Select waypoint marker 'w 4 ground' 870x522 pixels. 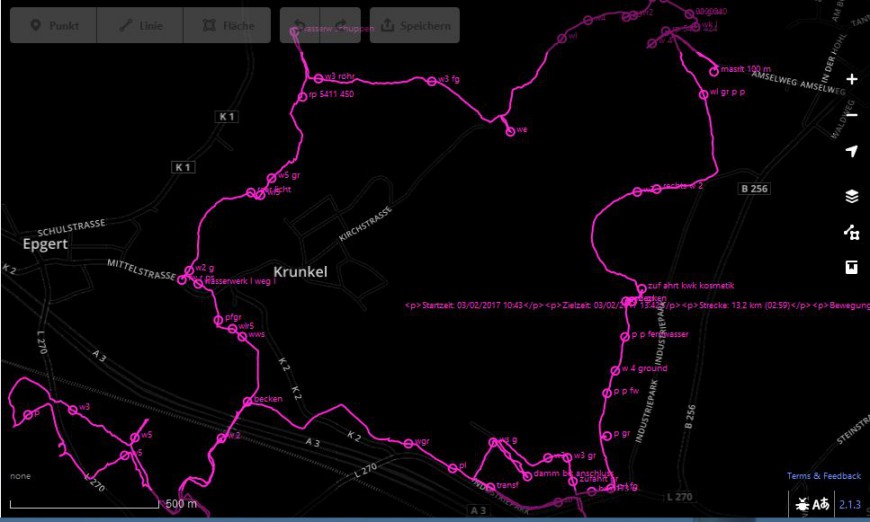click(x=615, y=370)
